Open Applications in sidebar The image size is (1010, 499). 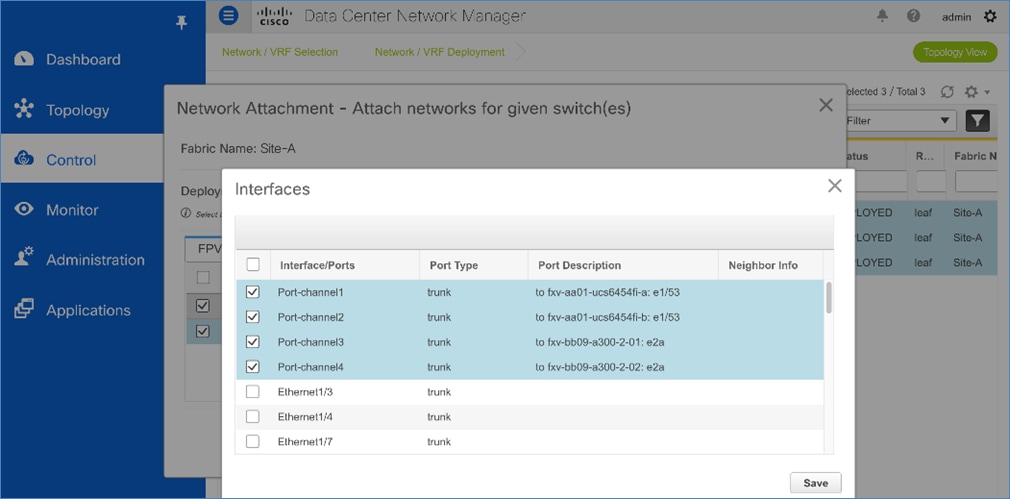(x=88, y=310)
